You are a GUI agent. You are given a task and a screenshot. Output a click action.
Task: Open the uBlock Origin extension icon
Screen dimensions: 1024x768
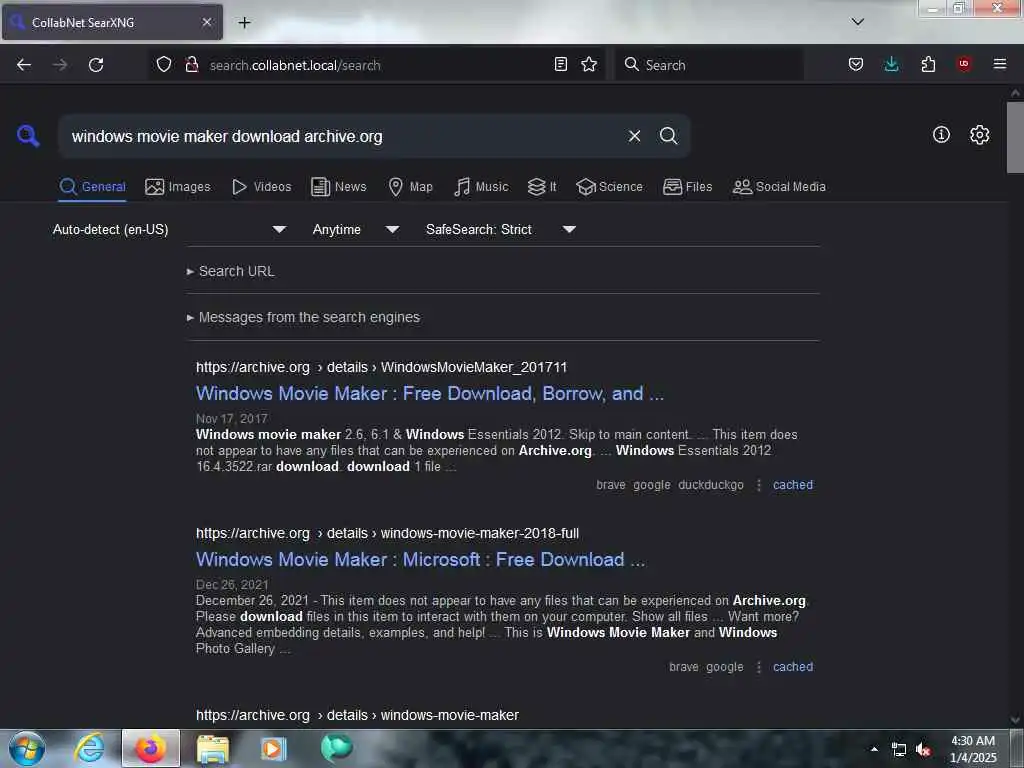tap(964, 64)
